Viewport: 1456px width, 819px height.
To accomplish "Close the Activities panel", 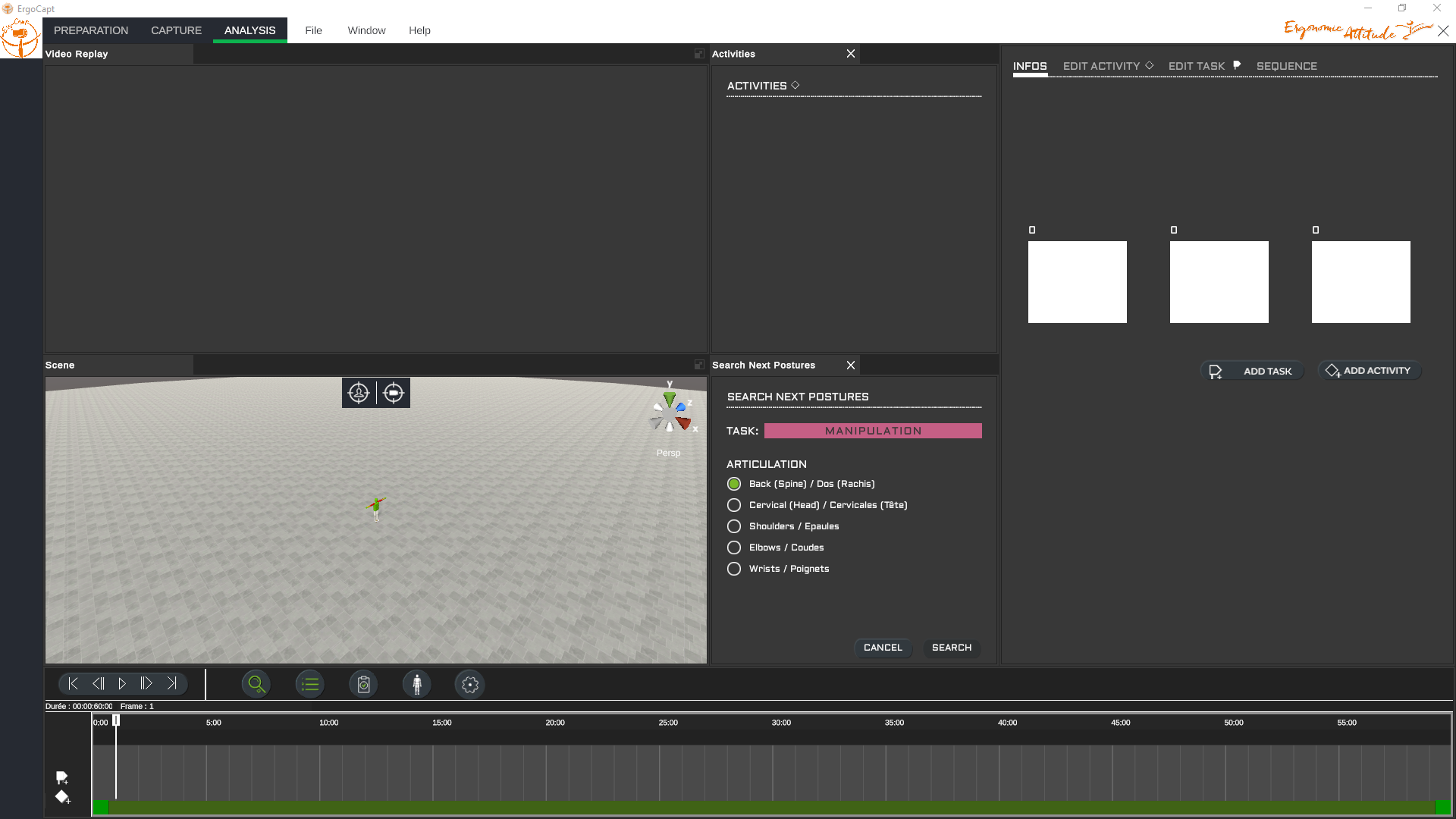I will 851,54.
